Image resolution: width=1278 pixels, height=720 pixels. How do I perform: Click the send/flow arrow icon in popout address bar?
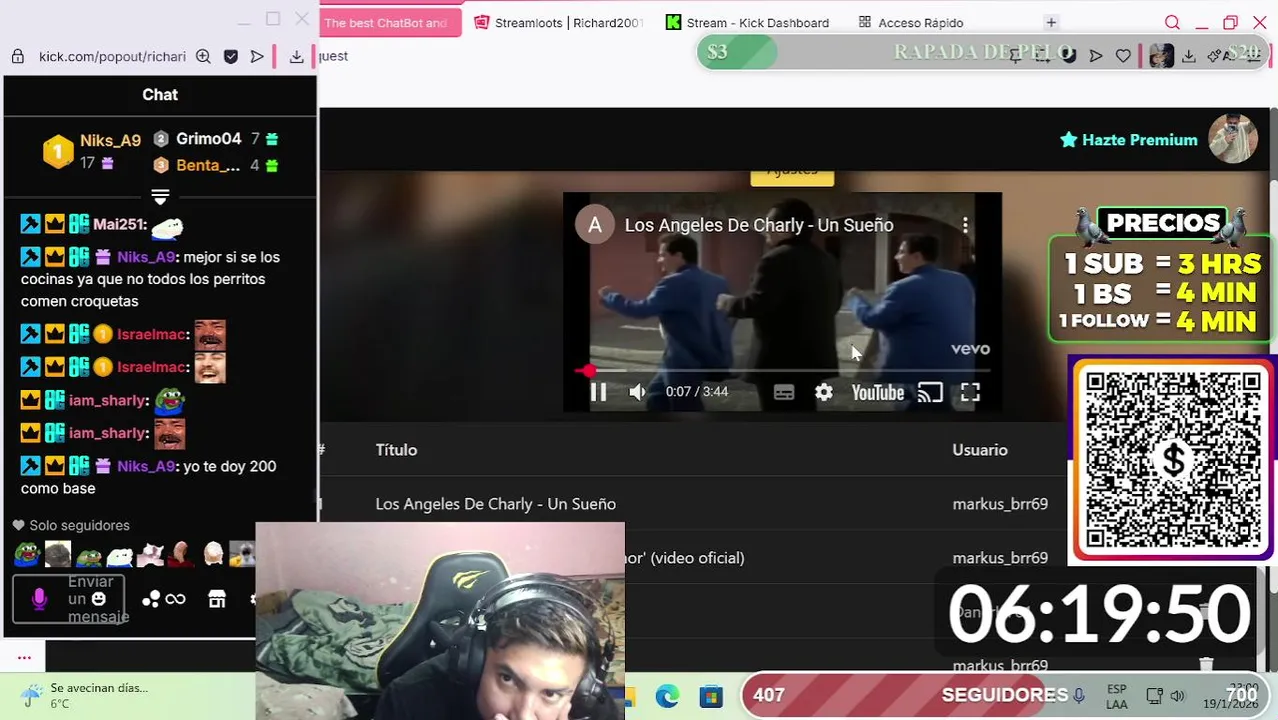tap(257, 56)
